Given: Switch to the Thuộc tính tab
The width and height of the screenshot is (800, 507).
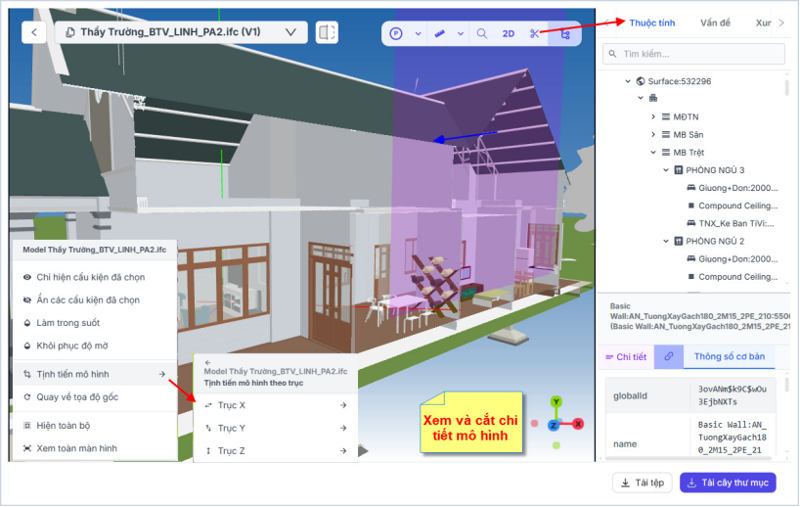Looking at the screenshot, I should click(x=652, y=23).
